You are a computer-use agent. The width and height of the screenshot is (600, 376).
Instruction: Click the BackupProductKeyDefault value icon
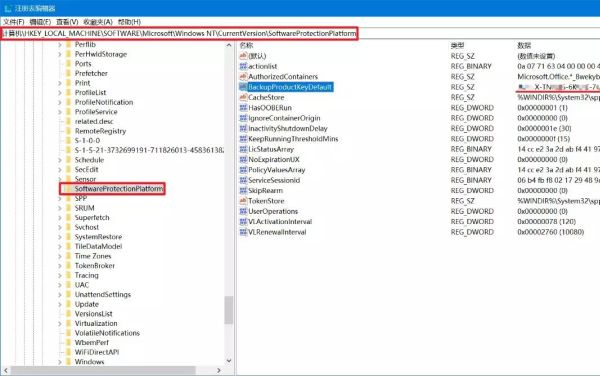(243, 87)
